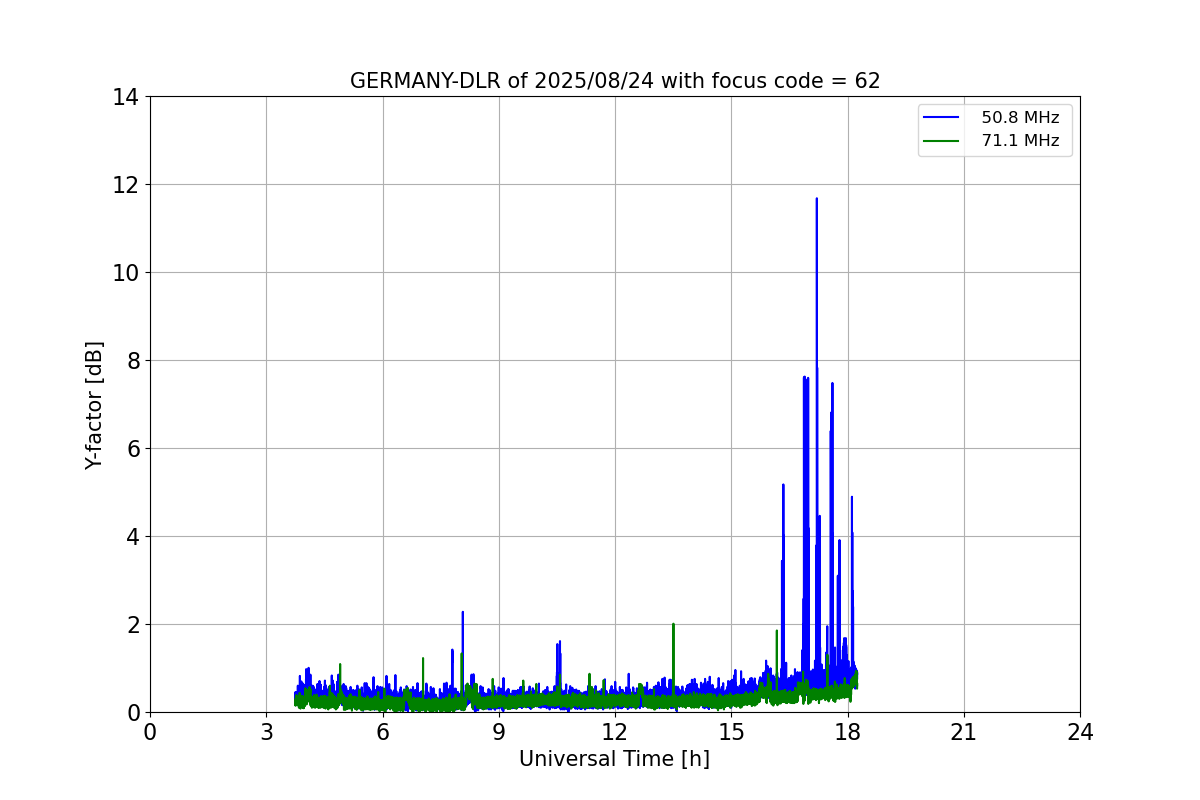Click the y-axis tick label 12

coord(125,185)
